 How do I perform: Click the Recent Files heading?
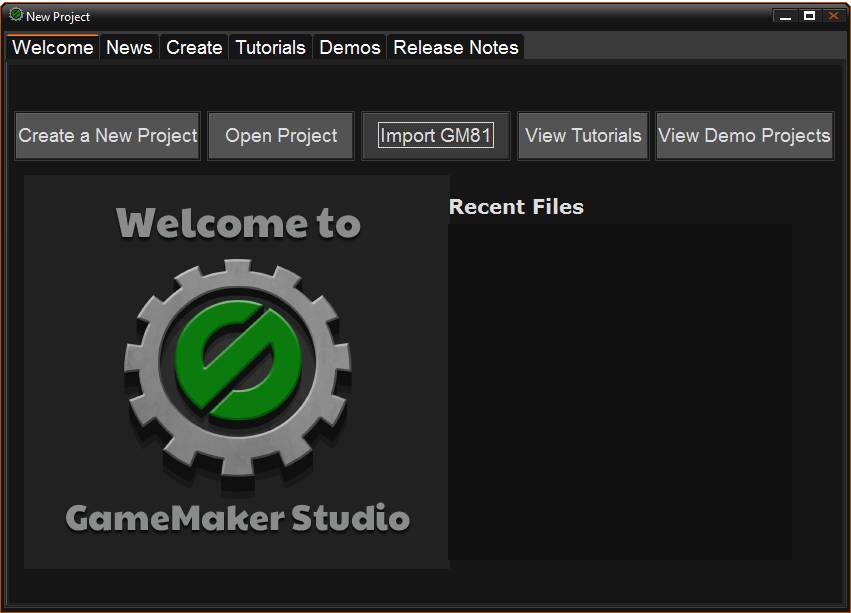(x=516, y=207)
